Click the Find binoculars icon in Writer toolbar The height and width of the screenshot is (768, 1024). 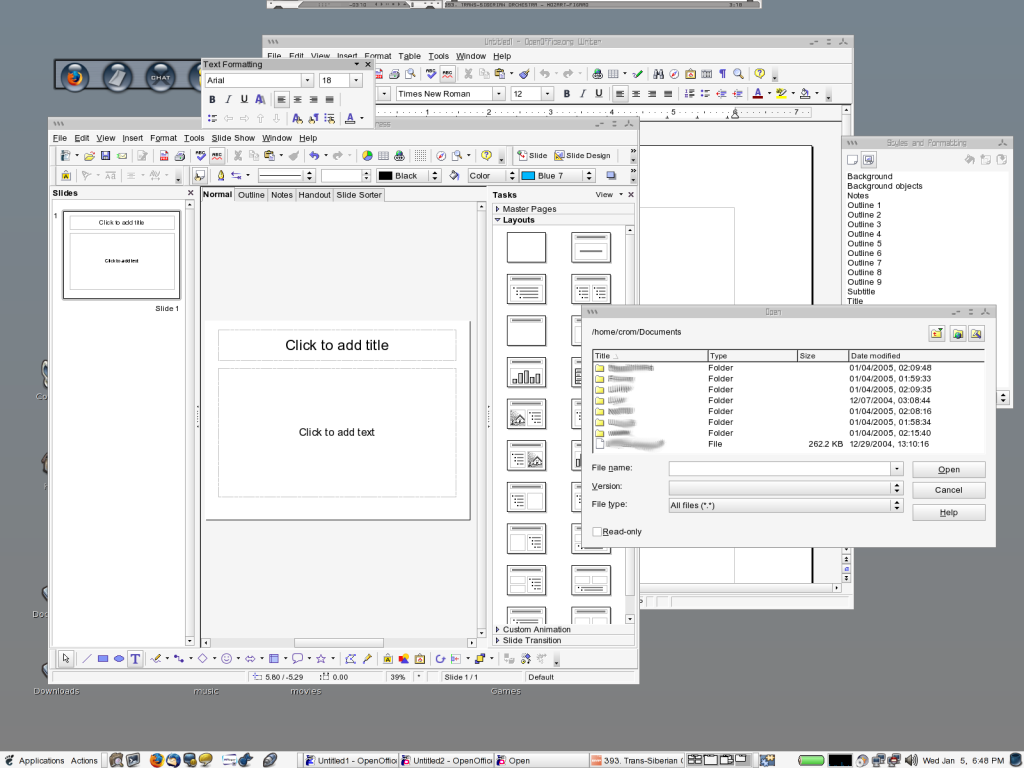click(x=658, y=74)
